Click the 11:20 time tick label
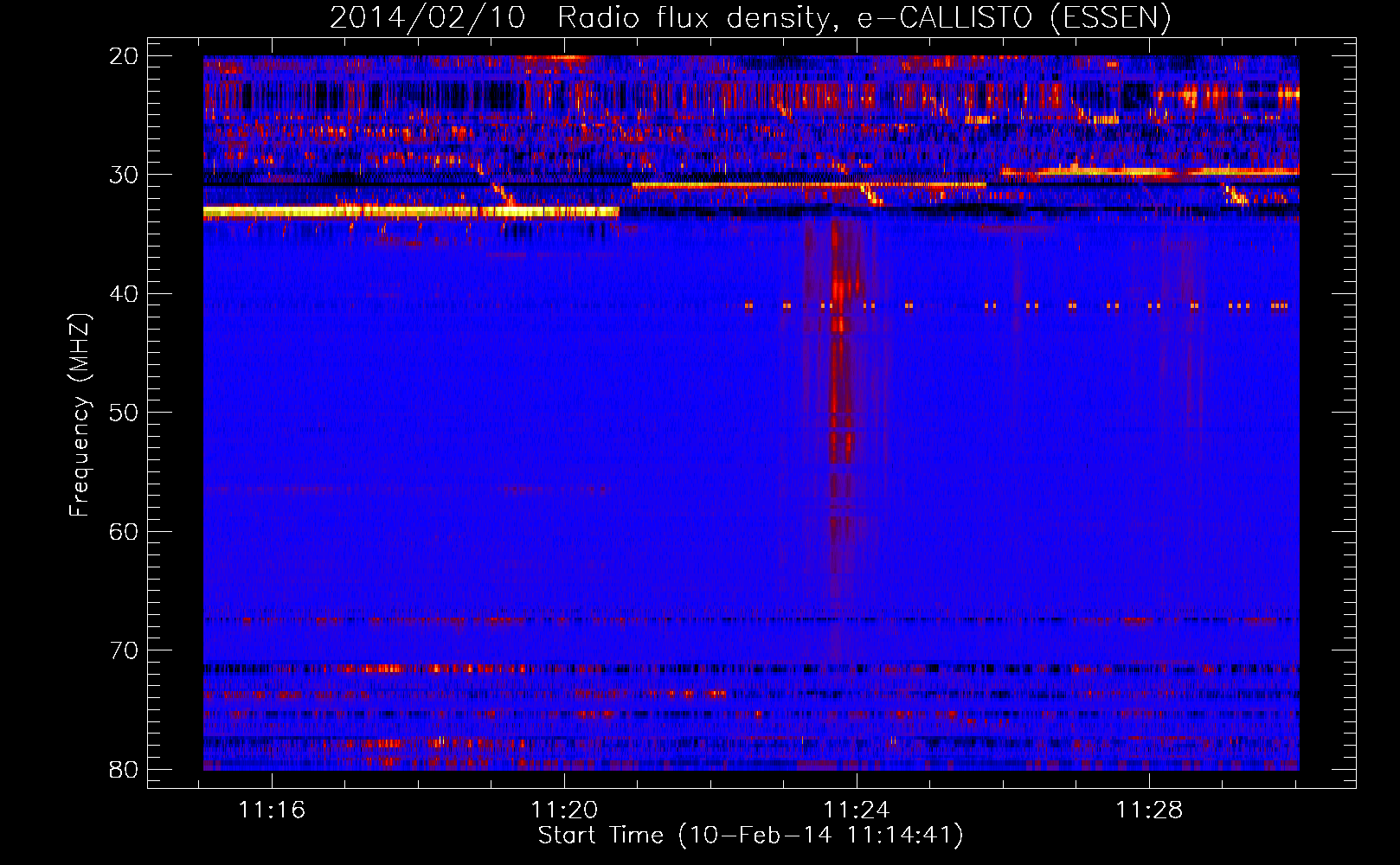The width and height of the screenshot is (1400, 865). (564, 810)
